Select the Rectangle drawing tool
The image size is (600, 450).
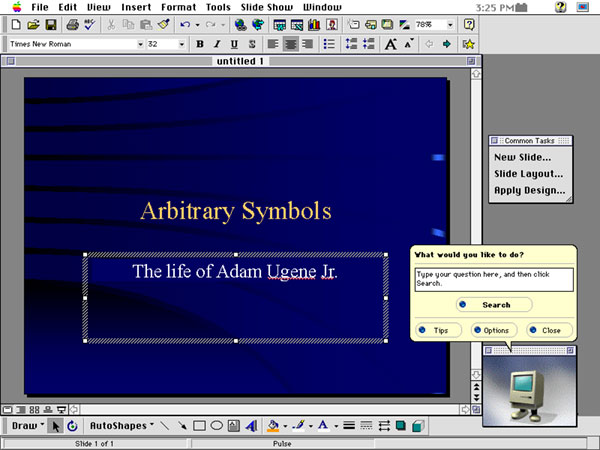tap(199, 425)
